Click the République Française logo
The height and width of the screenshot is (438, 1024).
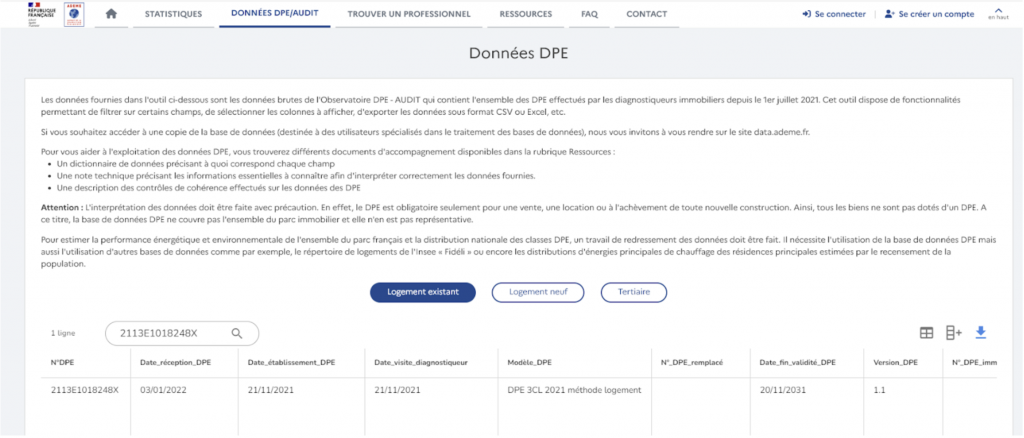coord(41,16)
